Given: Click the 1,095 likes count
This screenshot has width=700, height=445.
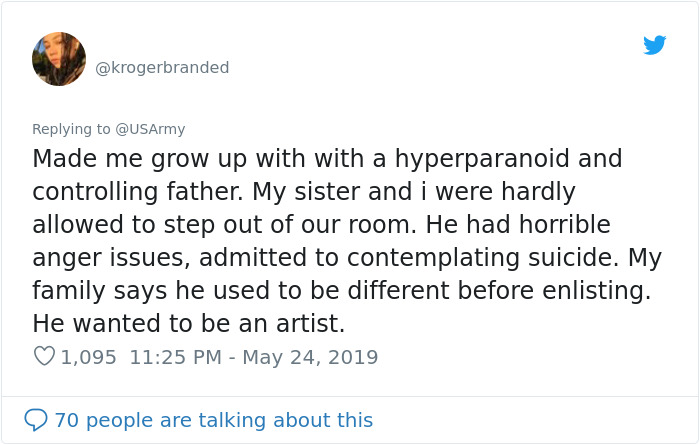Looking at the screenshot, I should coord(89,356).
